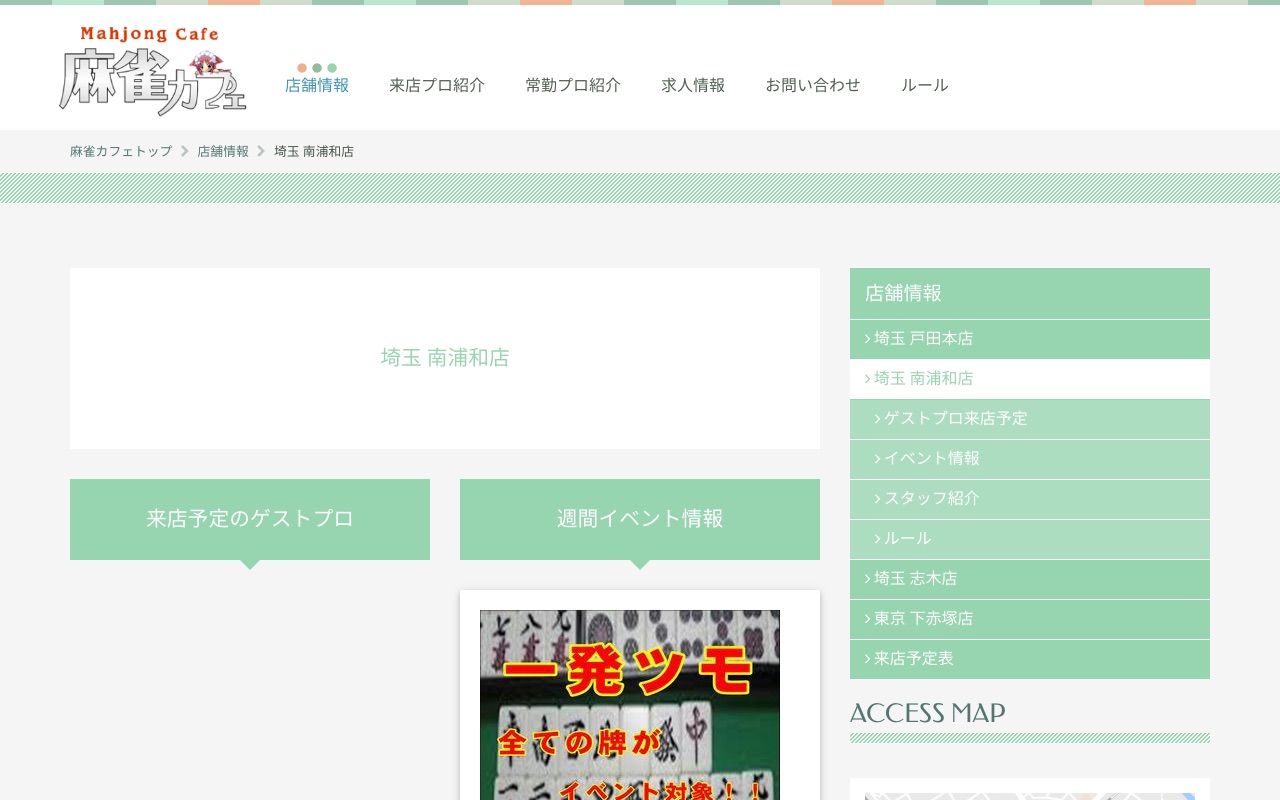The width and height of the screenshot is (1280, 800).
Task: Open the 求人情報 page
Action: (693, 85)
